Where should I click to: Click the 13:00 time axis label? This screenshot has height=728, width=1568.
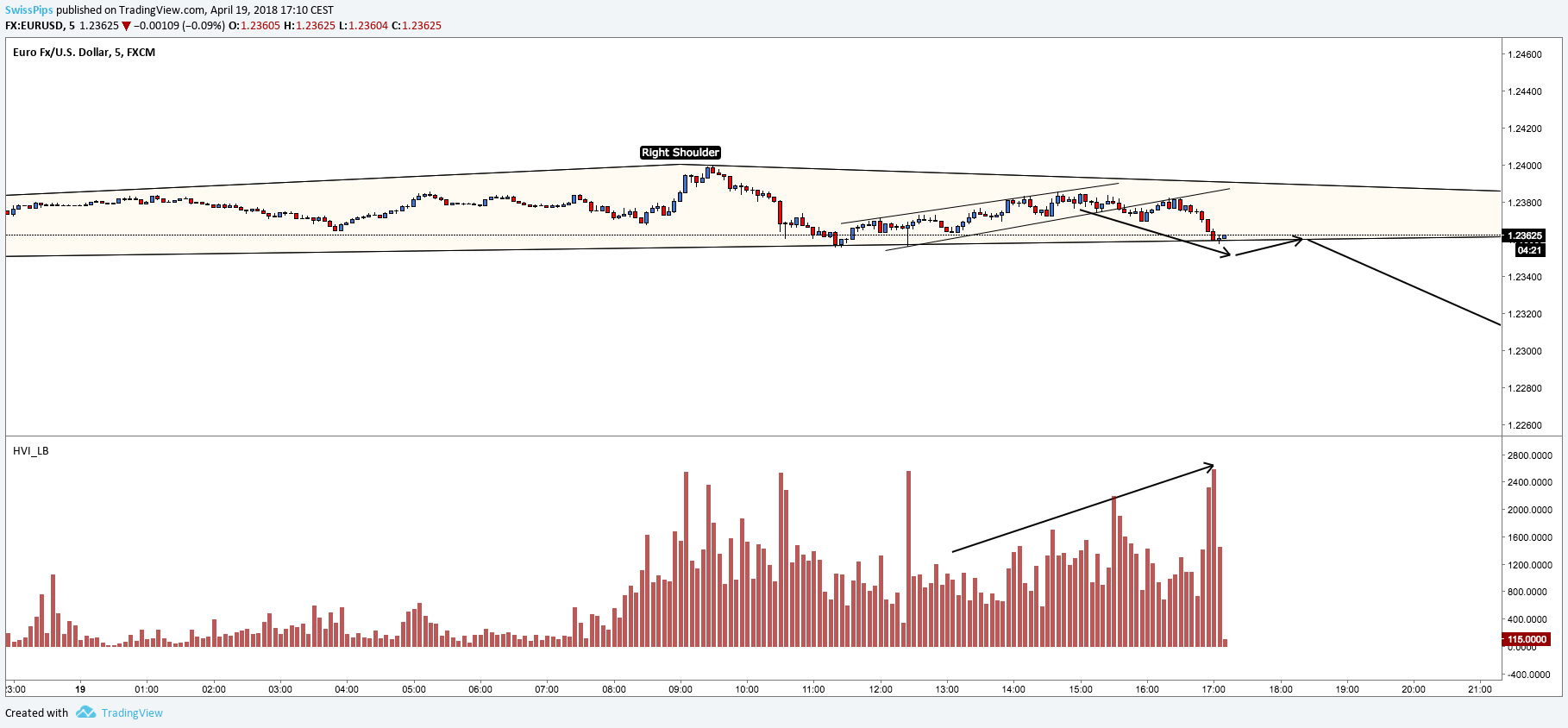point(947,689)
